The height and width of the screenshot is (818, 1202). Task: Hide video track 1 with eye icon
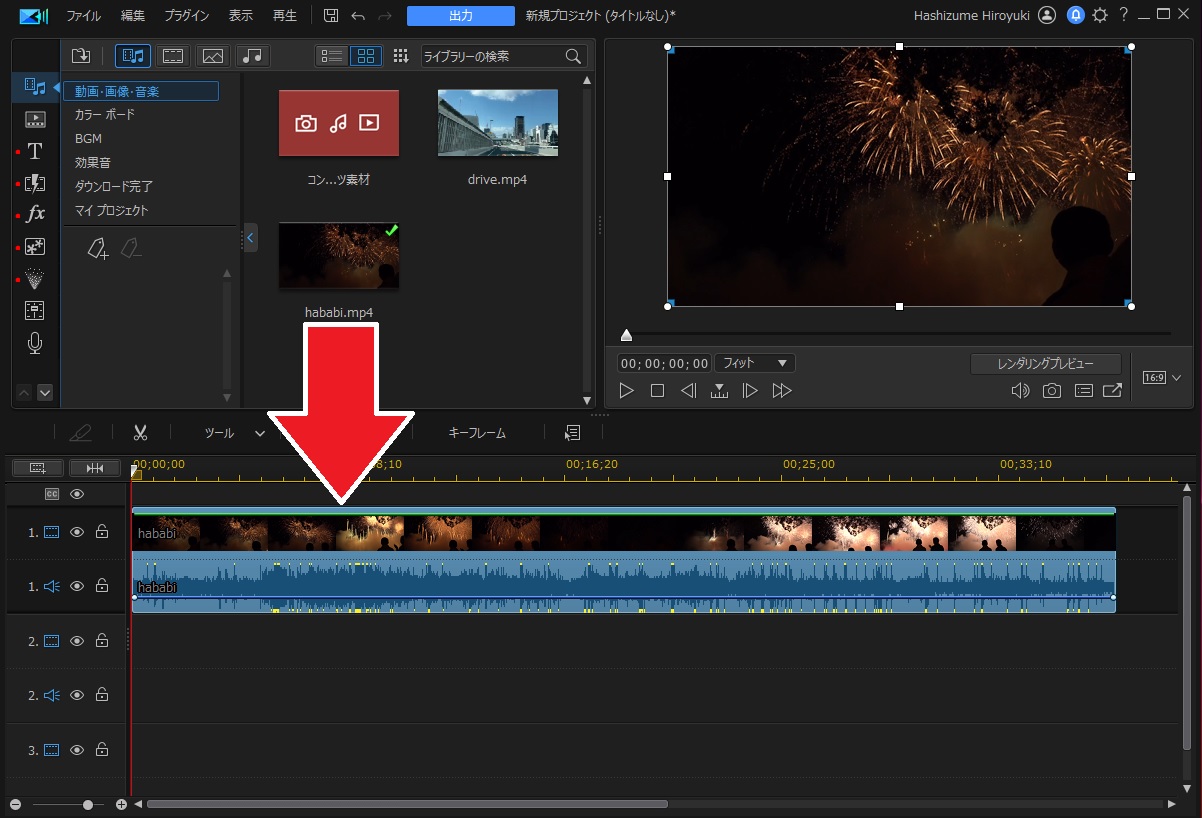point(77,533)
